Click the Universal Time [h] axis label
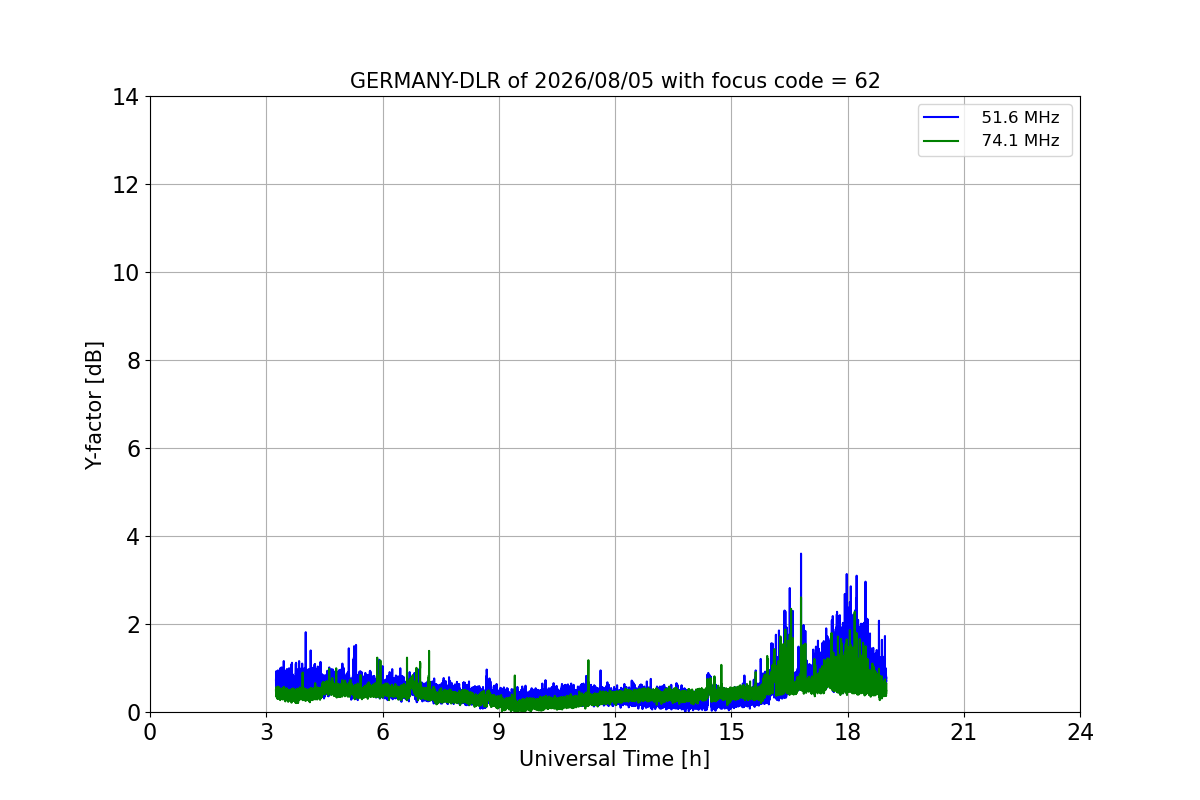The width and height of the screenshot is (1200, 800). (614, 759)
